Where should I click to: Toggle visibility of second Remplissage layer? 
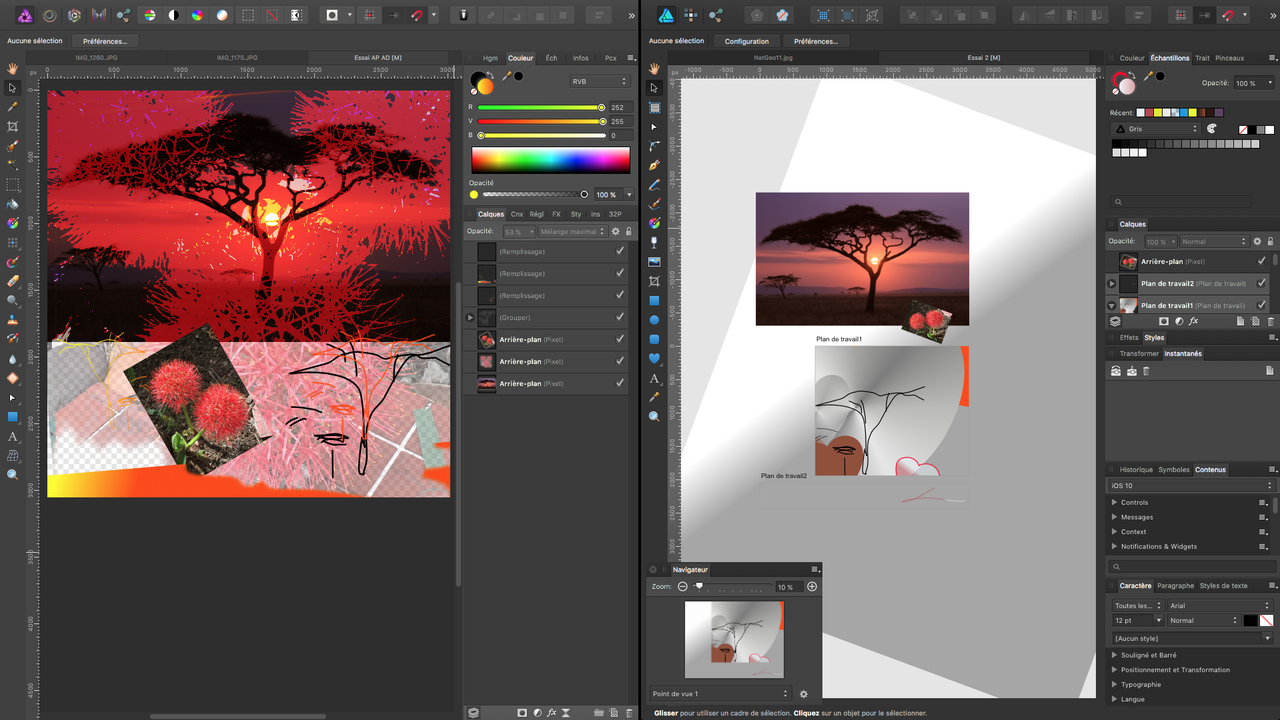(620, 273)
